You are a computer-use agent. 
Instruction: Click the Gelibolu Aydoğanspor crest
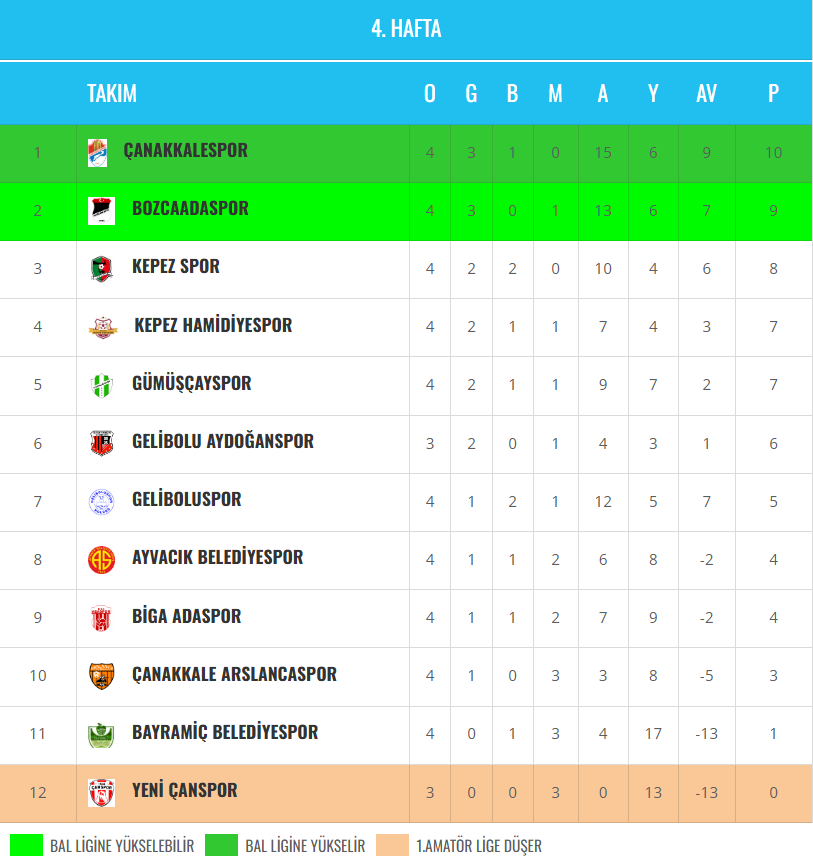coord(101,442)
